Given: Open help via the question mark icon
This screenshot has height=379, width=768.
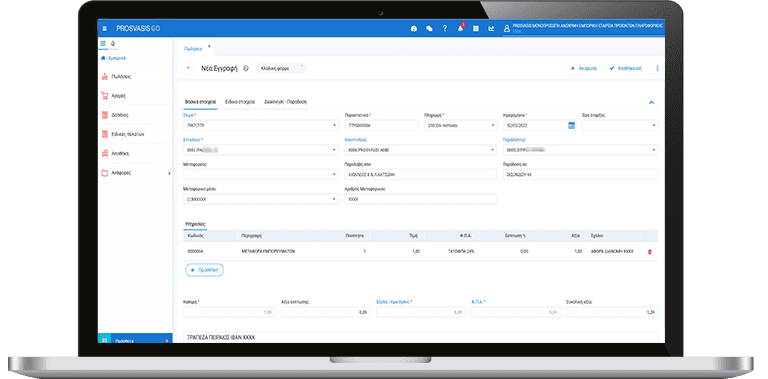Looking at the screenshot, I should point(445,28).
